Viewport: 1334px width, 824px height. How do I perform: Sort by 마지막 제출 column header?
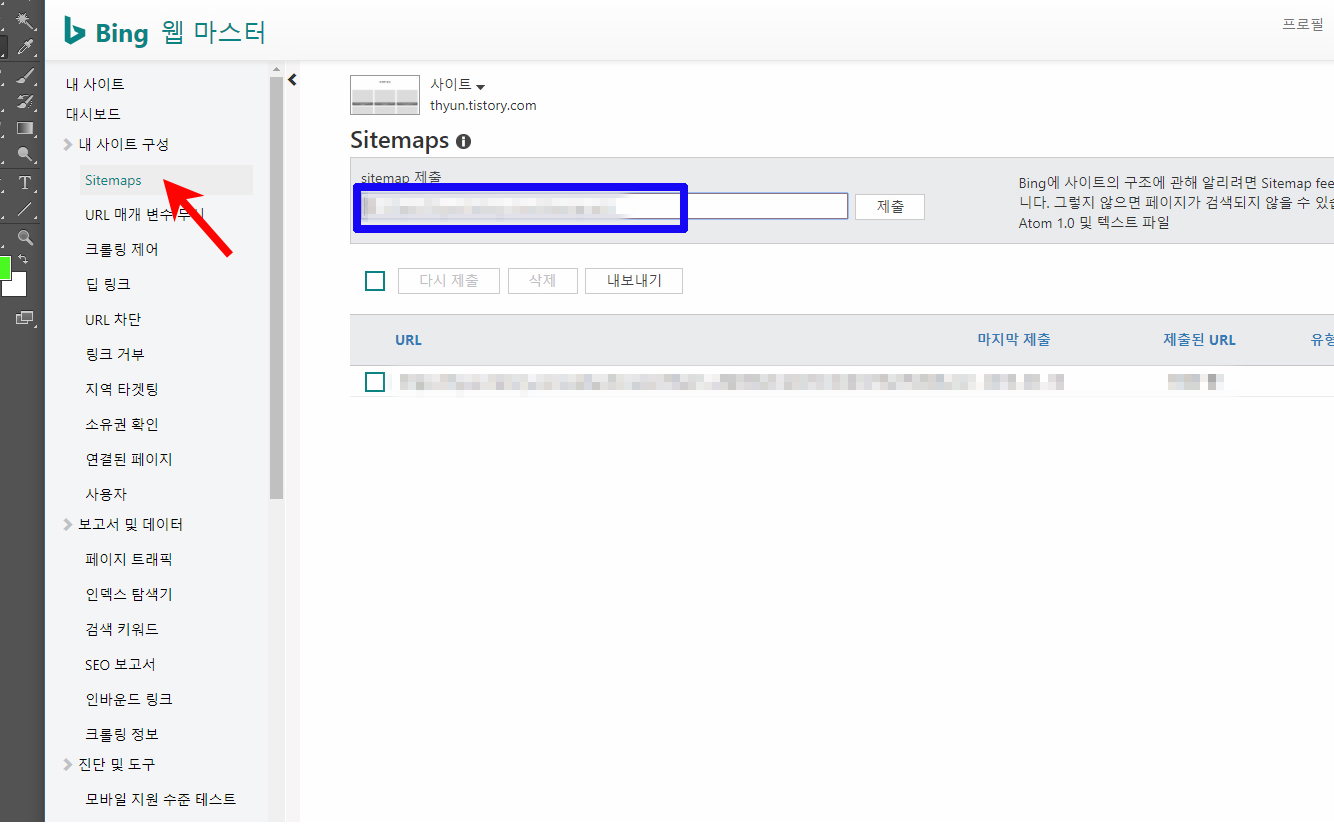coord(1014,340)
